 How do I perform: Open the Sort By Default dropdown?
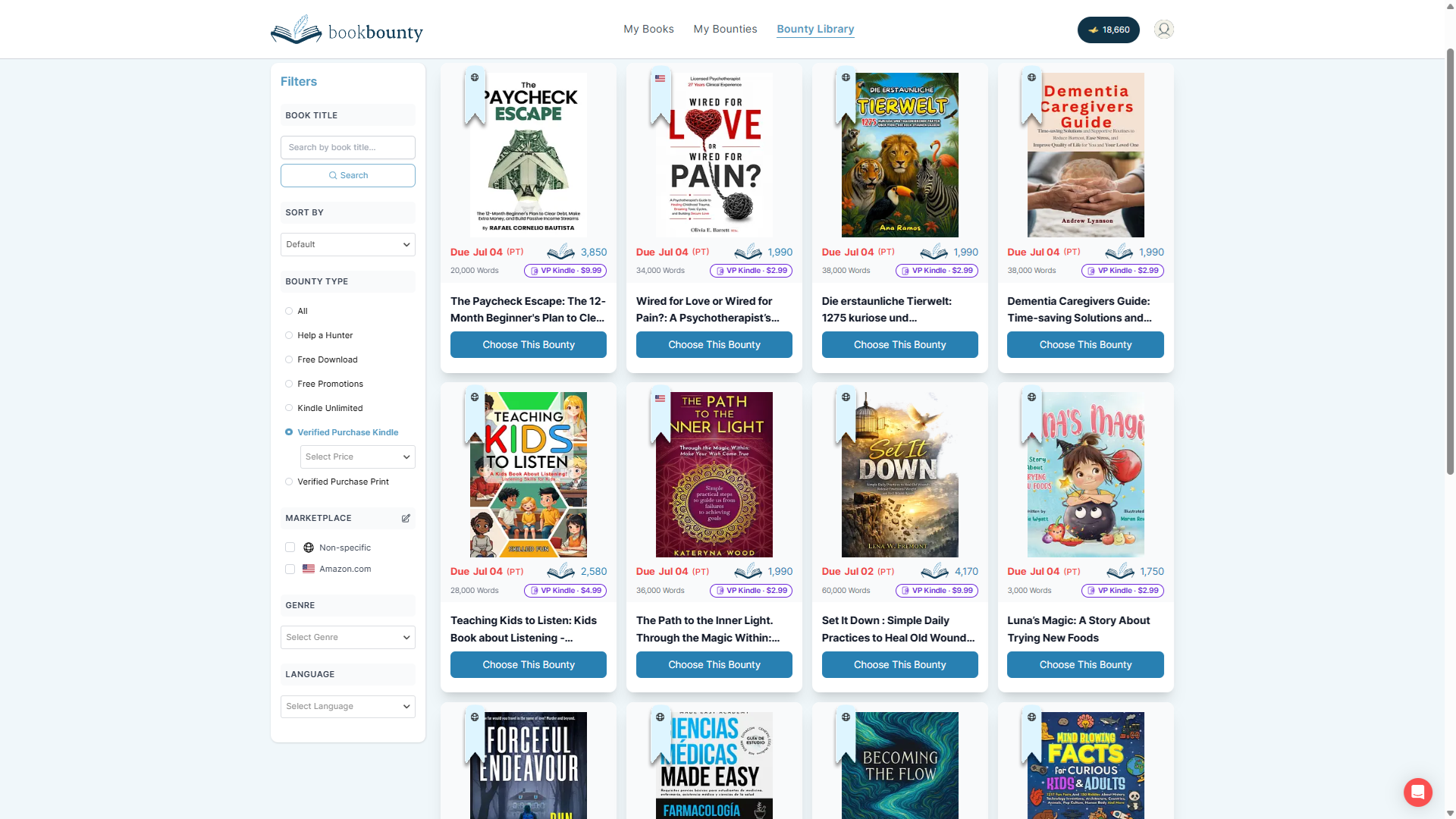[348, 244]
